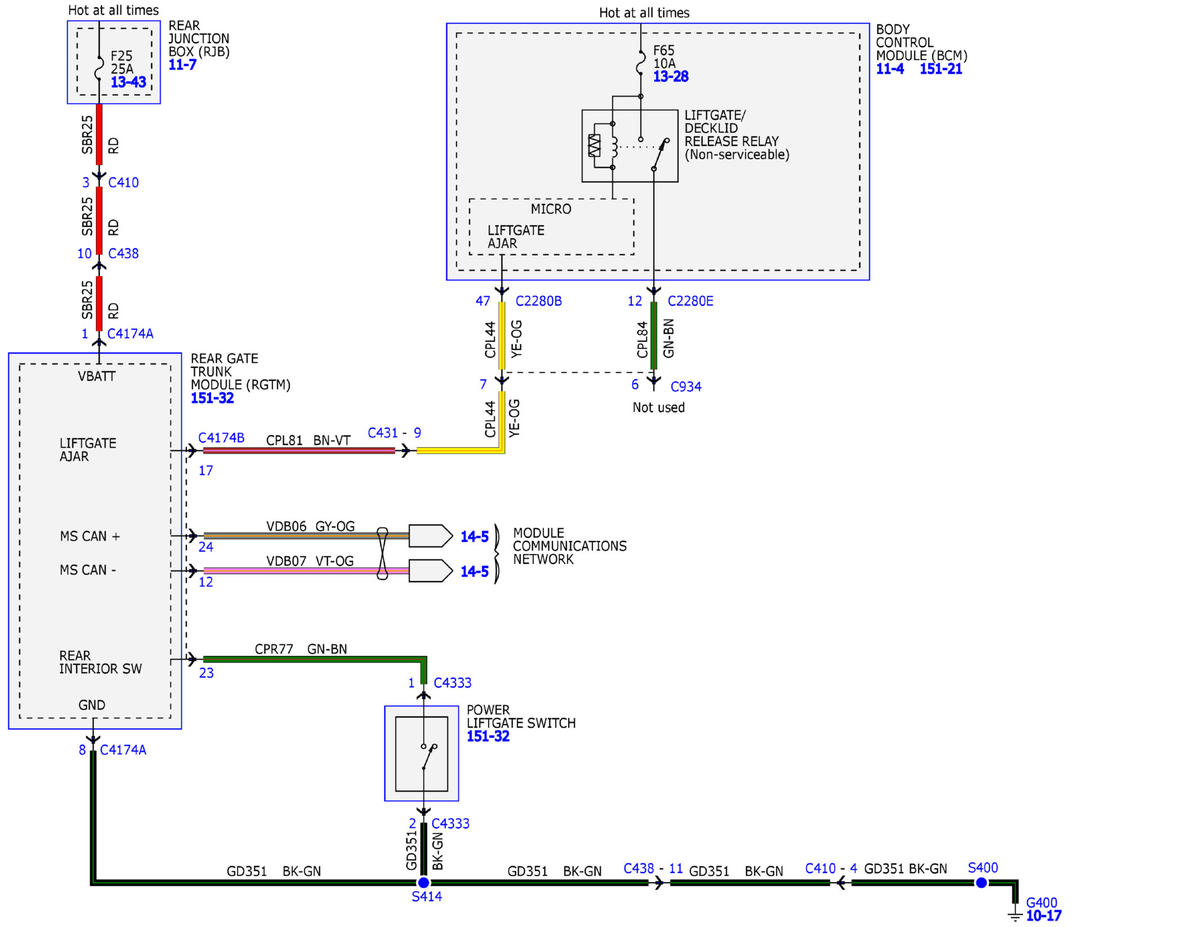This screenshot has height=927, width=1200.
Task: Click the MS CAN + pin label
Action: click(x=90, y=537)
